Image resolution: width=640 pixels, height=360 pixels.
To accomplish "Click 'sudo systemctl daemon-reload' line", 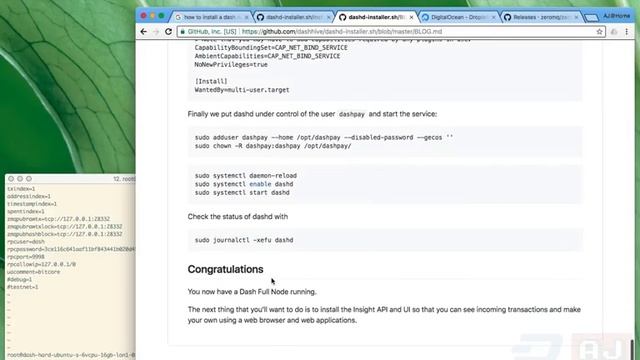I will (x=246, y=176).
